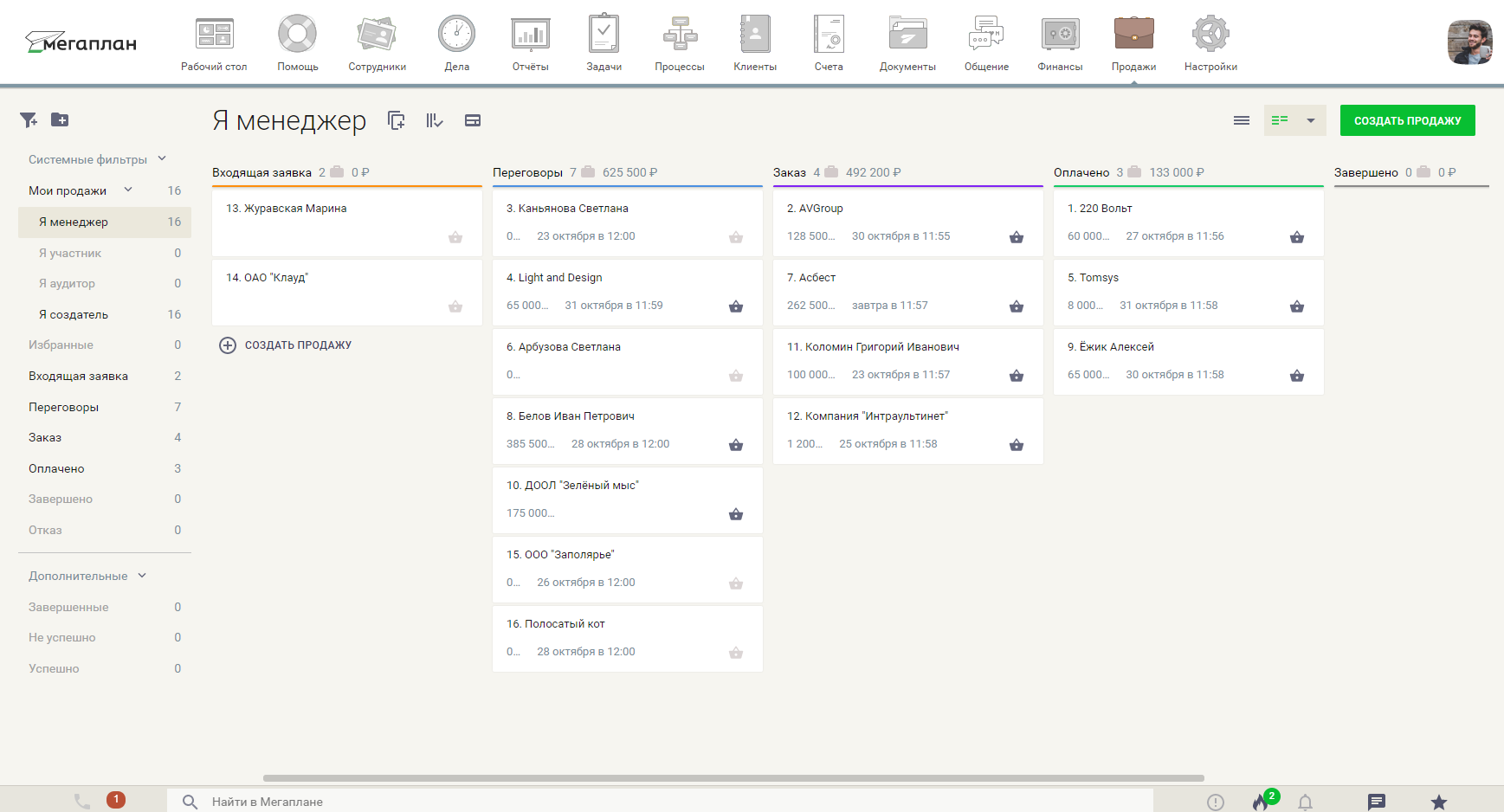
Task: Click basket icon on 7. Асбест card
Action: pos(1017,306)
